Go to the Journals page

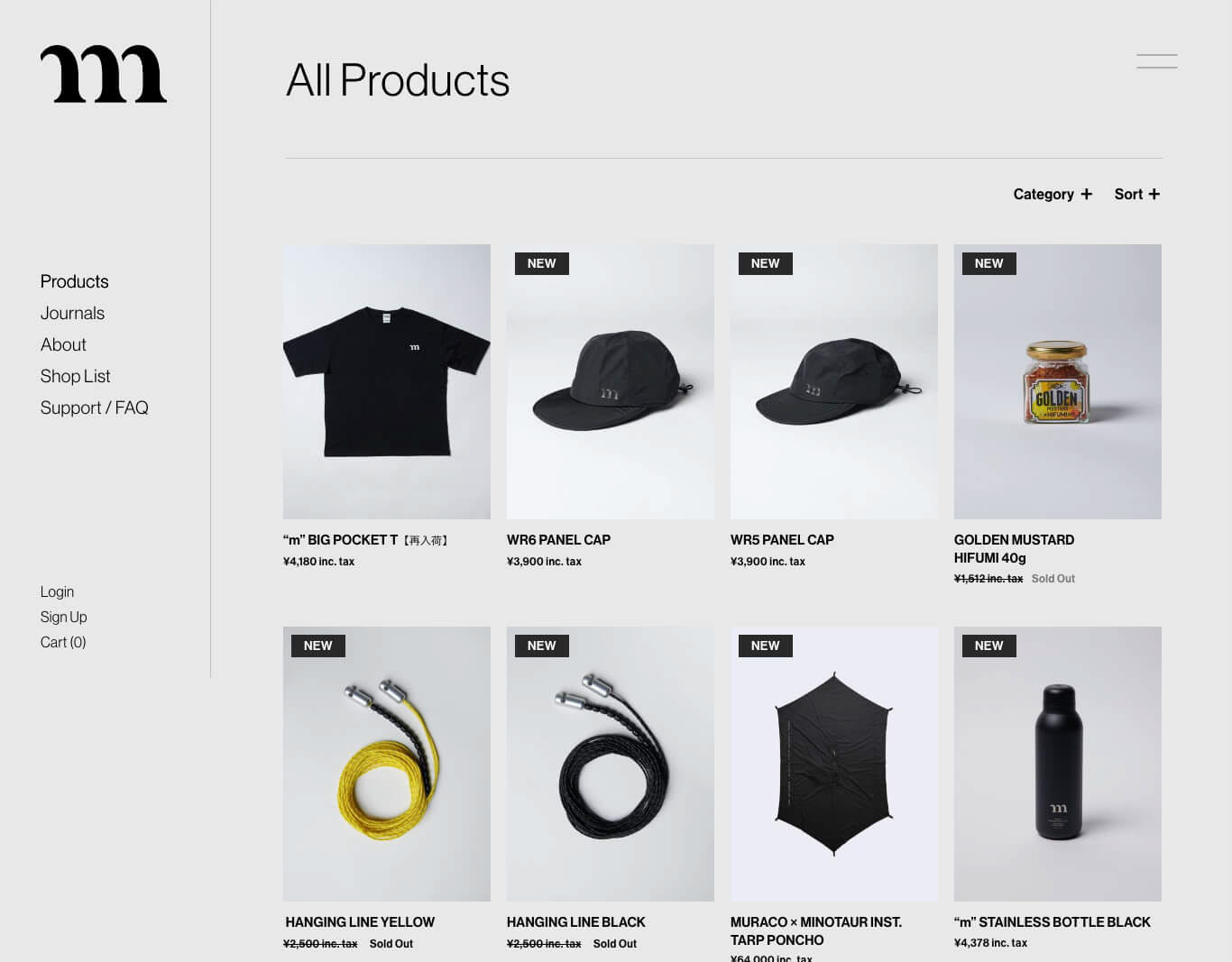coord(72,313)
